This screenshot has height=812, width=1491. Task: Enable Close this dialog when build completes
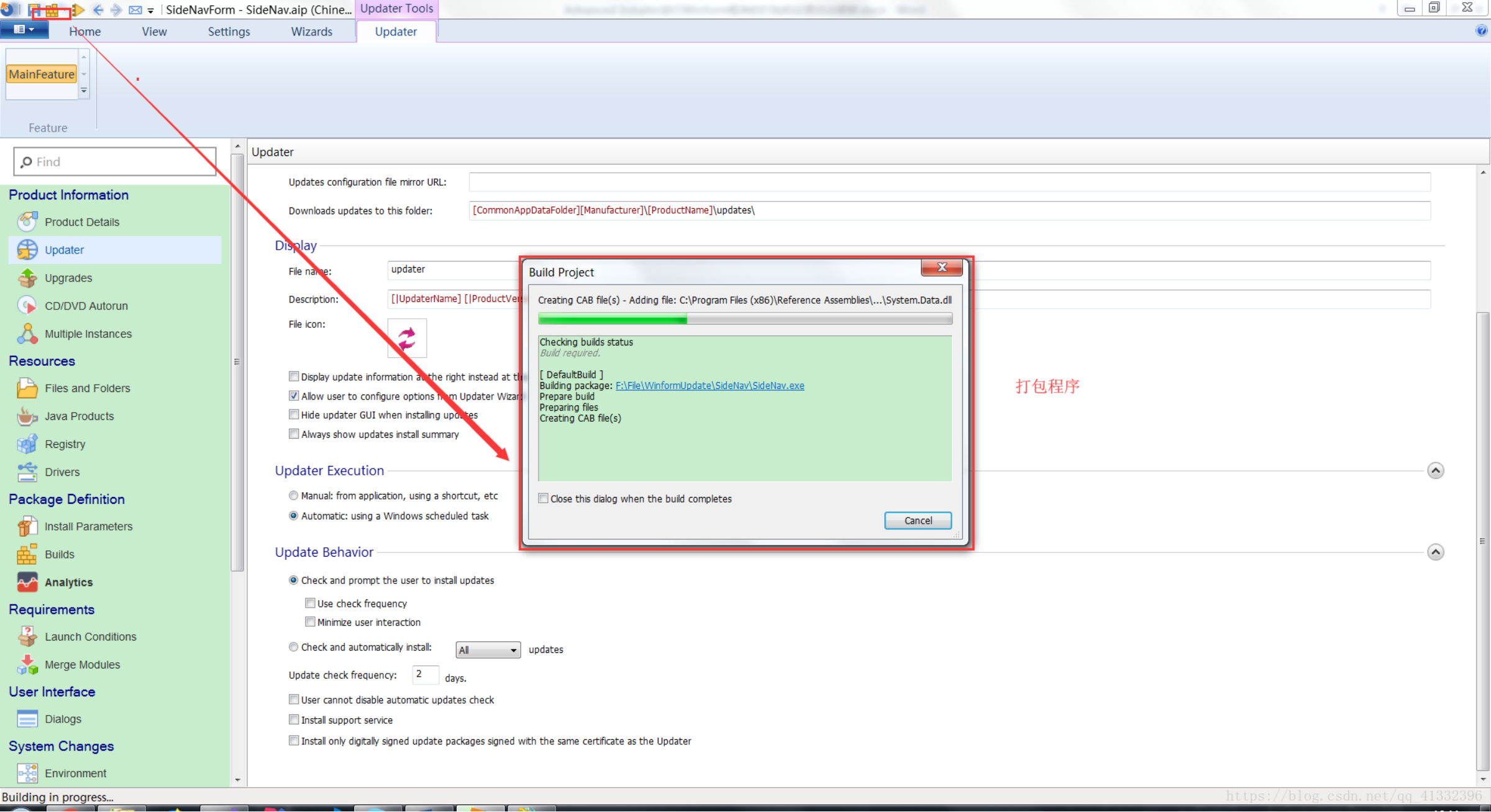tap(544, 499)
